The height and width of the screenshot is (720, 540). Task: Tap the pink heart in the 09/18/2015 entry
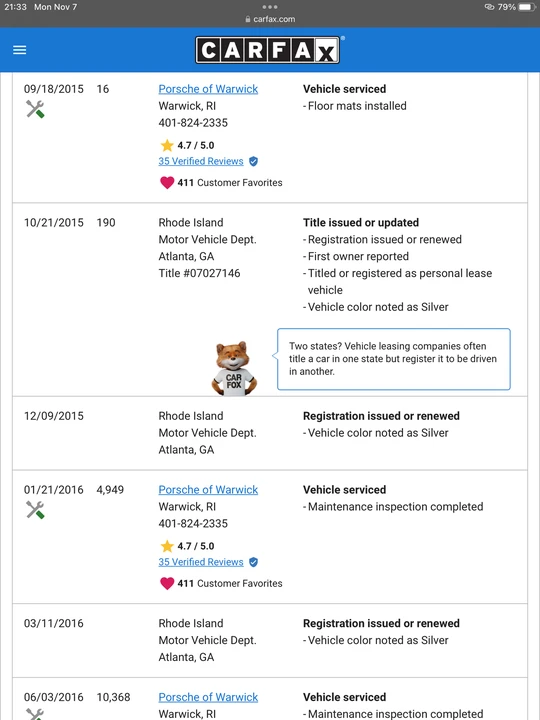click(167, 183)
